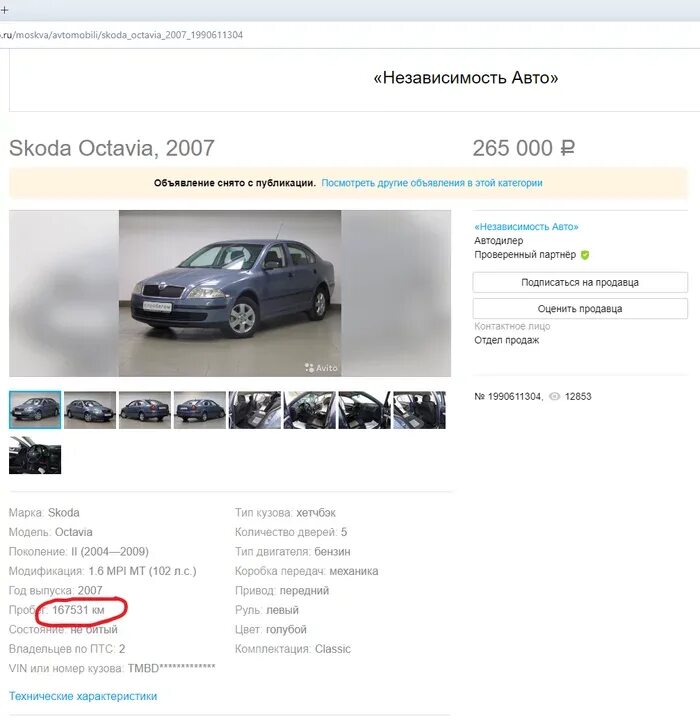
Task: Select the second car exterior thumbnail
Action: (90, 410)
